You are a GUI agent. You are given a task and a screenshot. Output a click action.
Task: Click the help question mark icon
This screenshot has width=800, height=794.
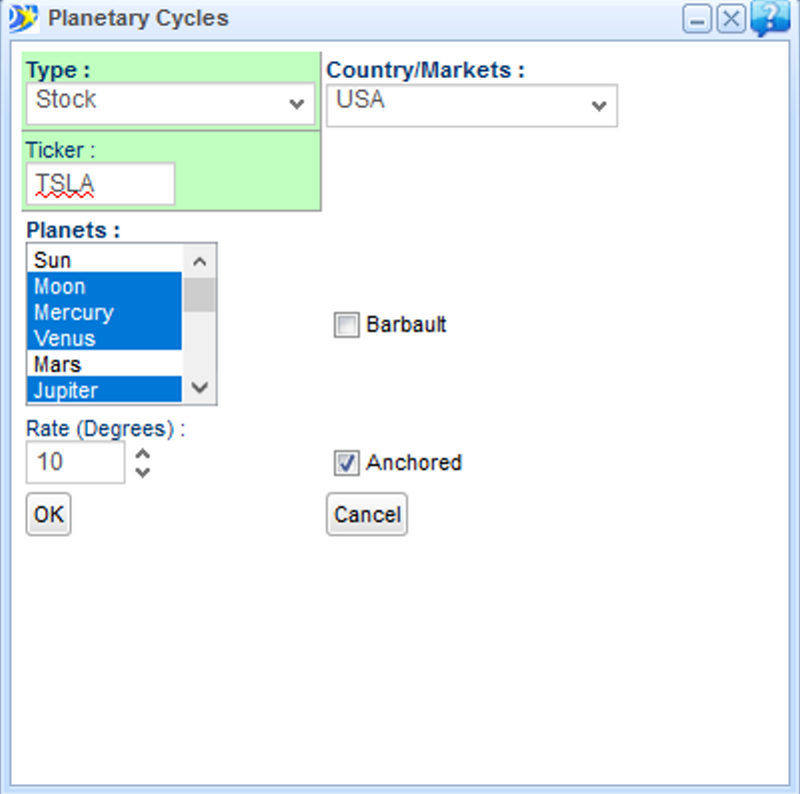pos(769,18)
